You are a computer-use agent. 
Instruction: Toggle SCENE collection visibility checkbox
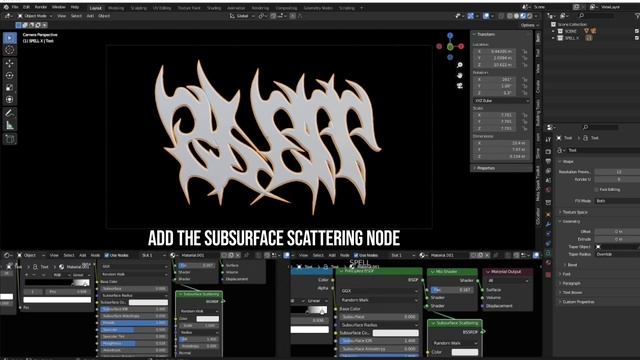tap(636, 31)
